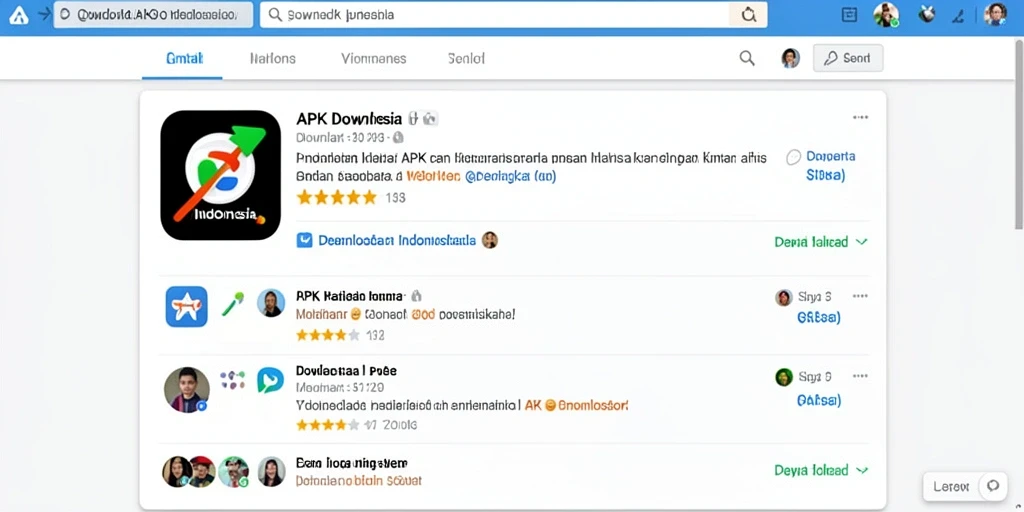Image resolution: width=1024 pixels, height=512 pixels.
Task: Open the calendar icon in the top bar
Action: pos(849,14)
